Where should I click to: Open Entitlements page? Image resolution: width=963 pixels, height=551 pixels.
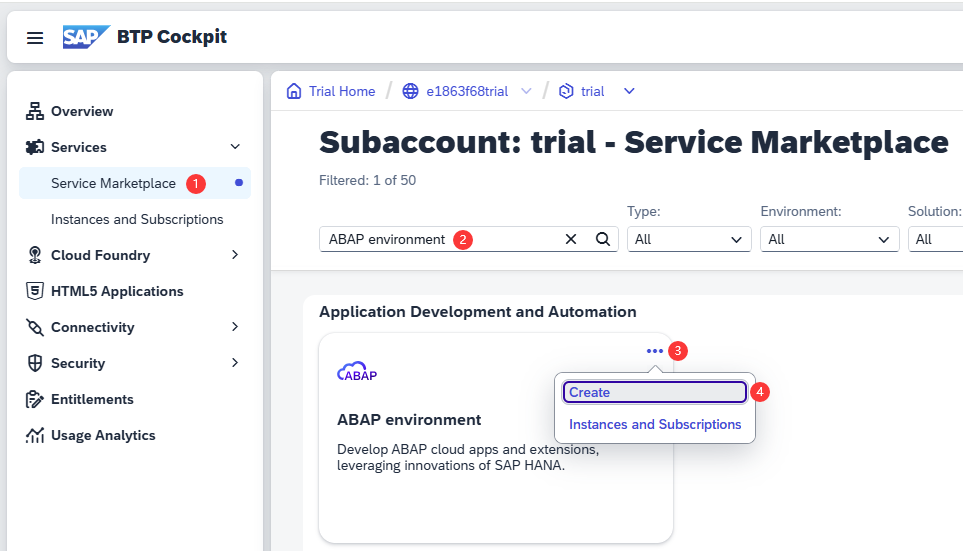click(x=92, y=399)
